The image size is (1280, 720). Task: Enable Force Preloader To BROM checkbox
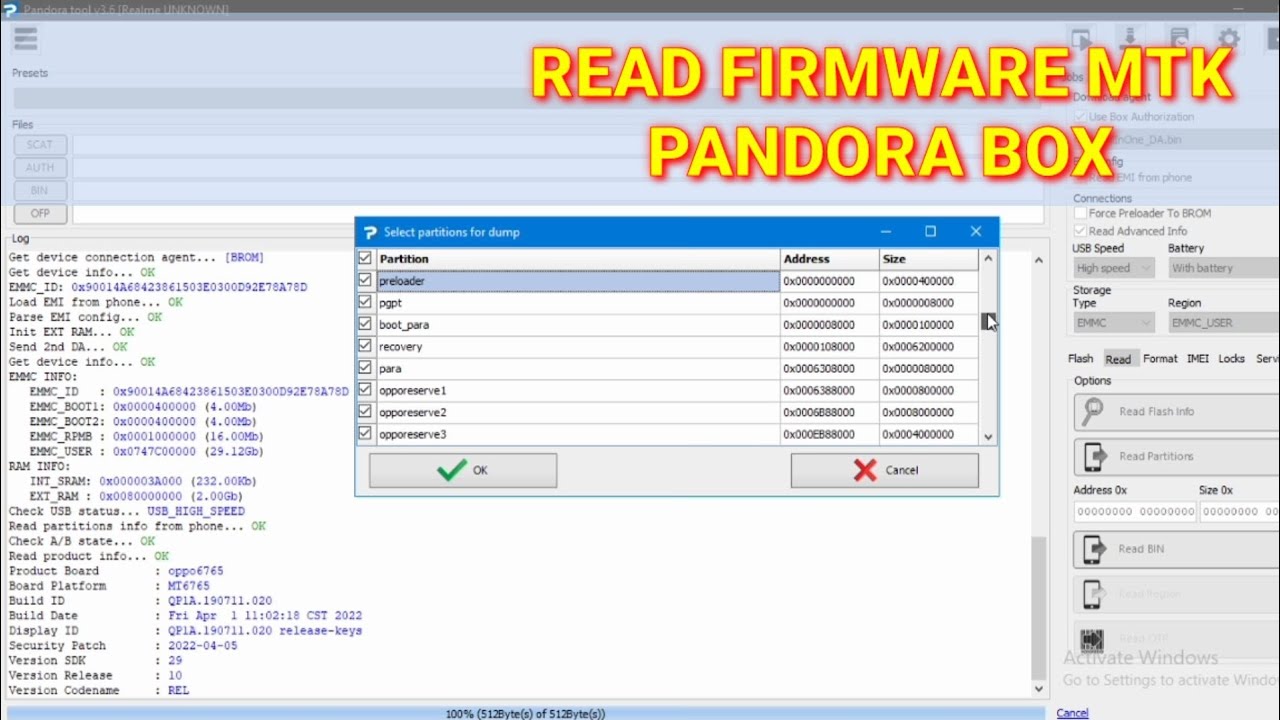[1080, 213]
